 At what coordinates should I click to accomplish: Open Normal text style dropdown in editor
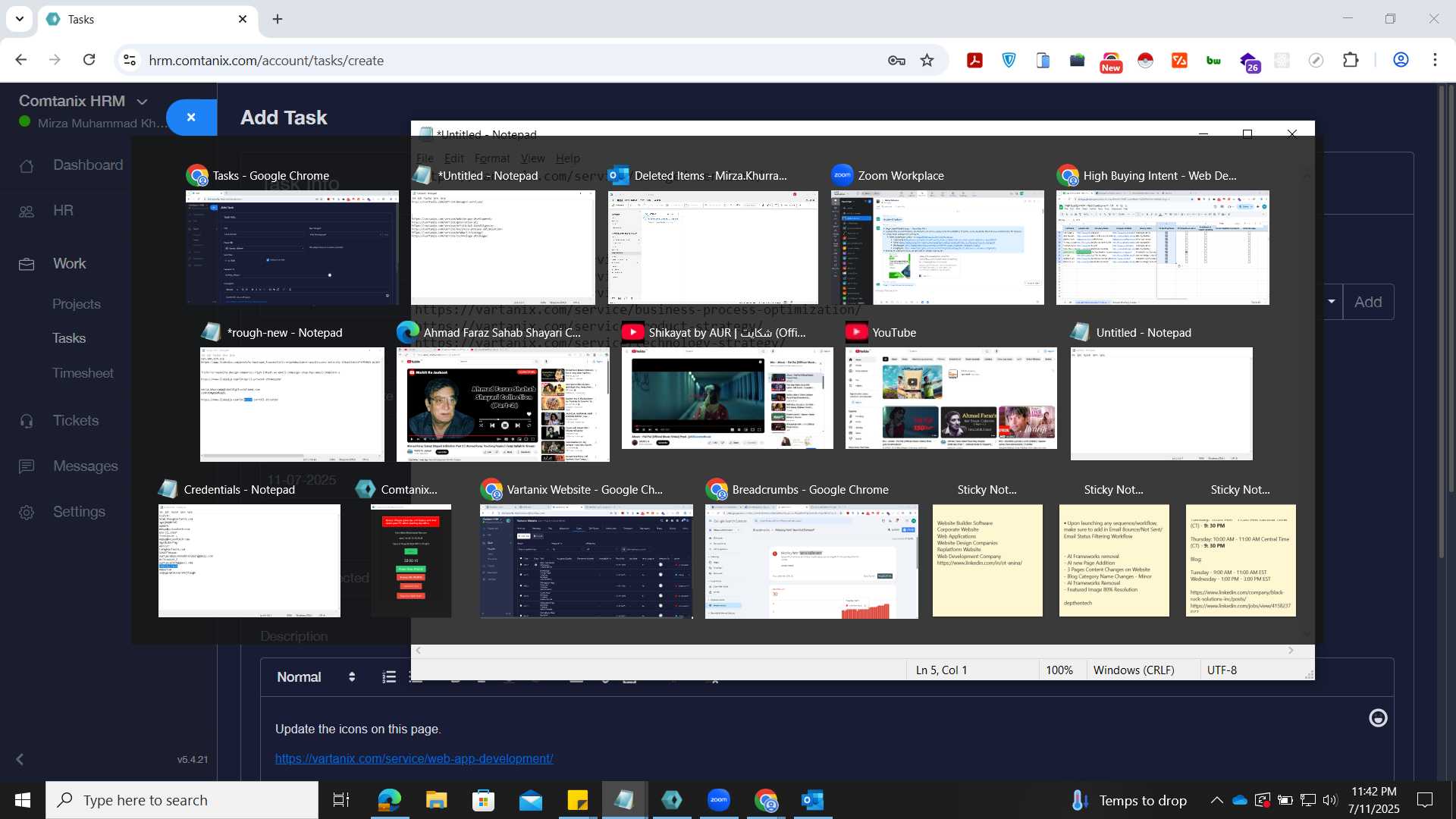point(315,677)
